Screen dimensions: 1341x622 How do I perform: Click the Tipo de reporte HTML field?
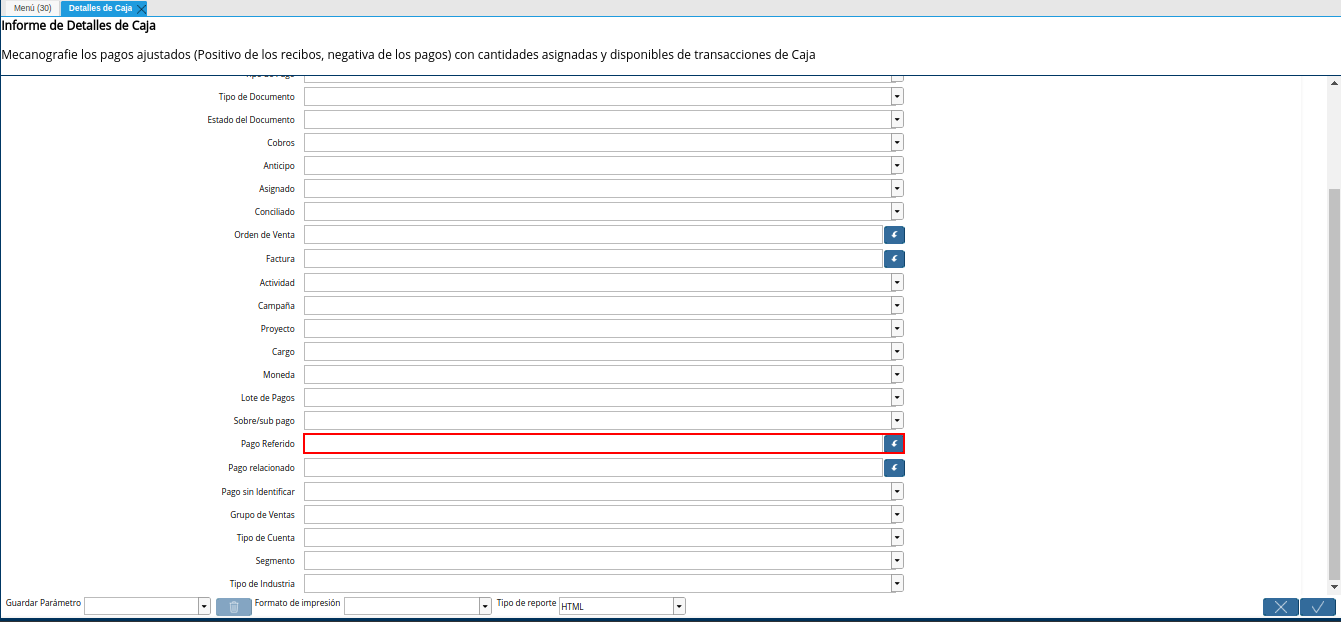[x=616, y=606]
